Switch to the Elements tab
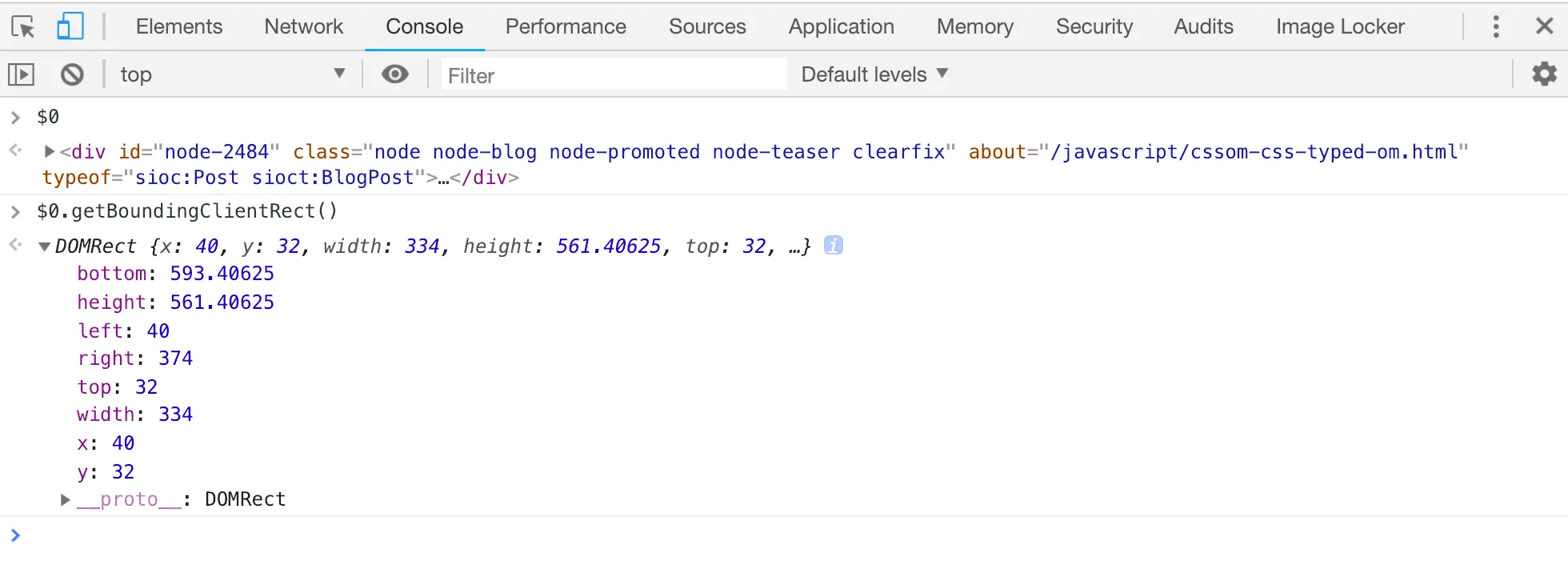Viewport: 1568px width, 581px height. tap(179, 26)
